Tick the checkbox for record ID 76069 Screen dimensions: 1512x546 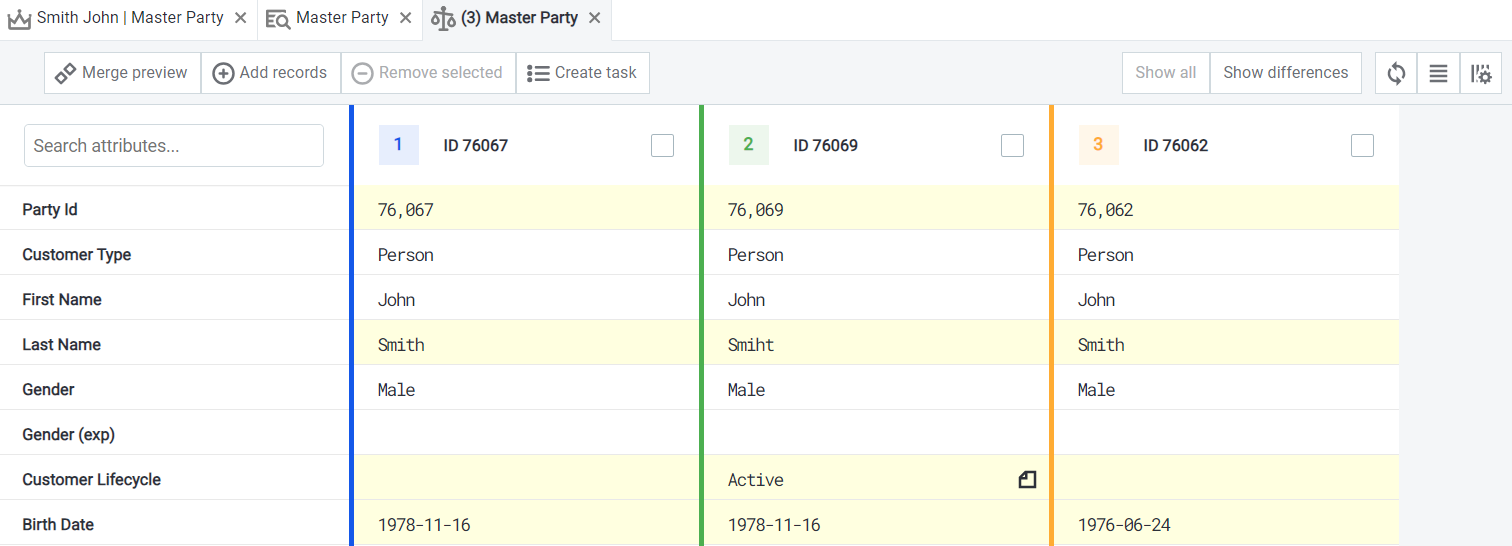click(1012, 146)
